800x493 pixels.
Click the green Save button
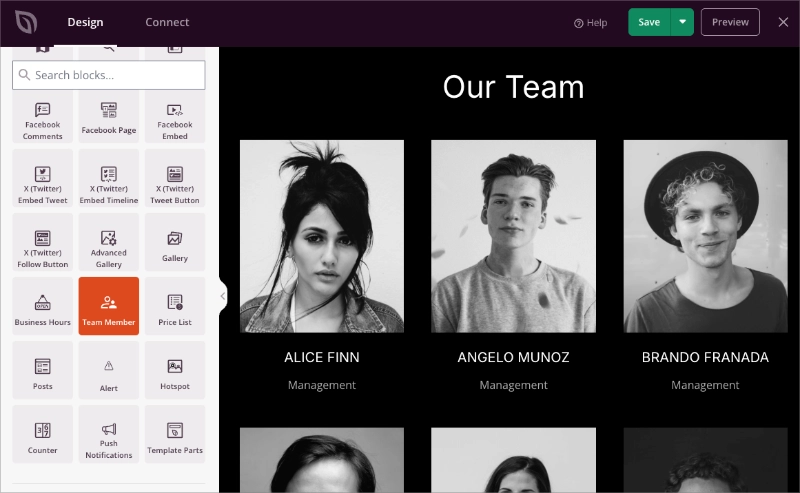(x=649, y=22)
